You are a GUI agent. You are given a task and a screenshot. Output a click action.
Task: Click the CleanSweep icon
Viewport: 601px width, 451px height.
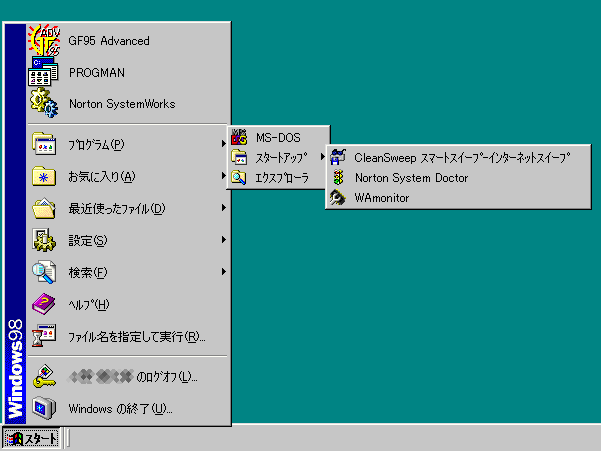point(338,157)
